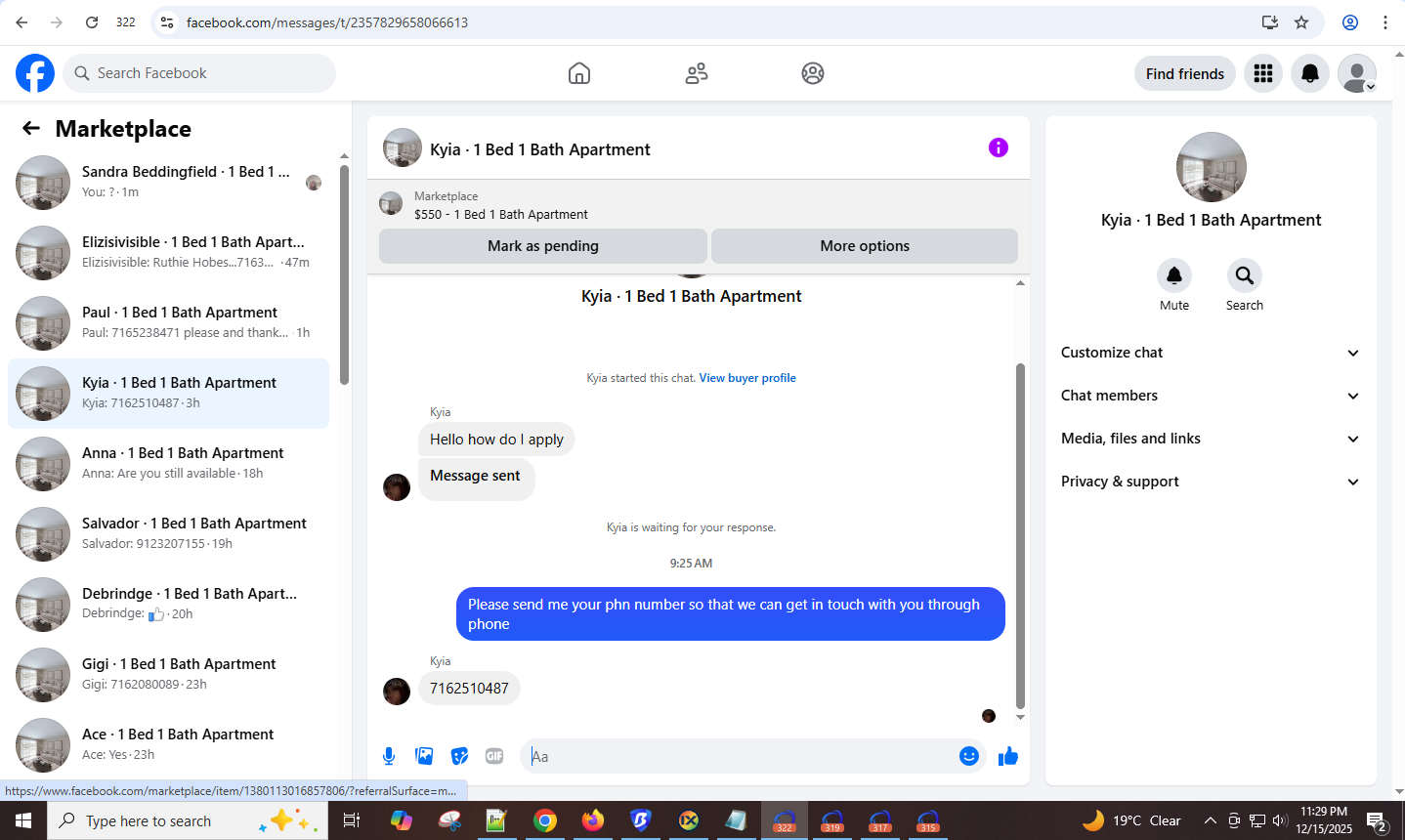The height and width of the screenshot is (840, 1405).
Task: Mute the conversation with bell icon
Action: pyautogui.click(x=1174, y=275)
